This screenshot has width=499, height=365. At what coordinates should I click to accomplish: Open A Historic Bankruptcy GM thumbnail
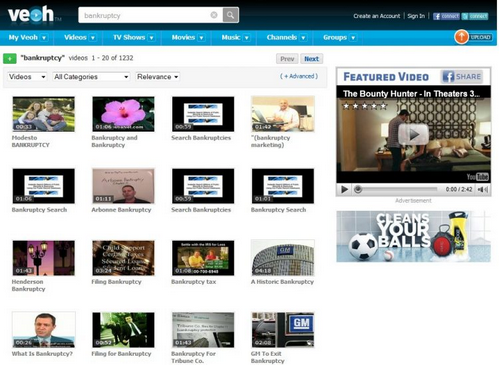point(283,258)
